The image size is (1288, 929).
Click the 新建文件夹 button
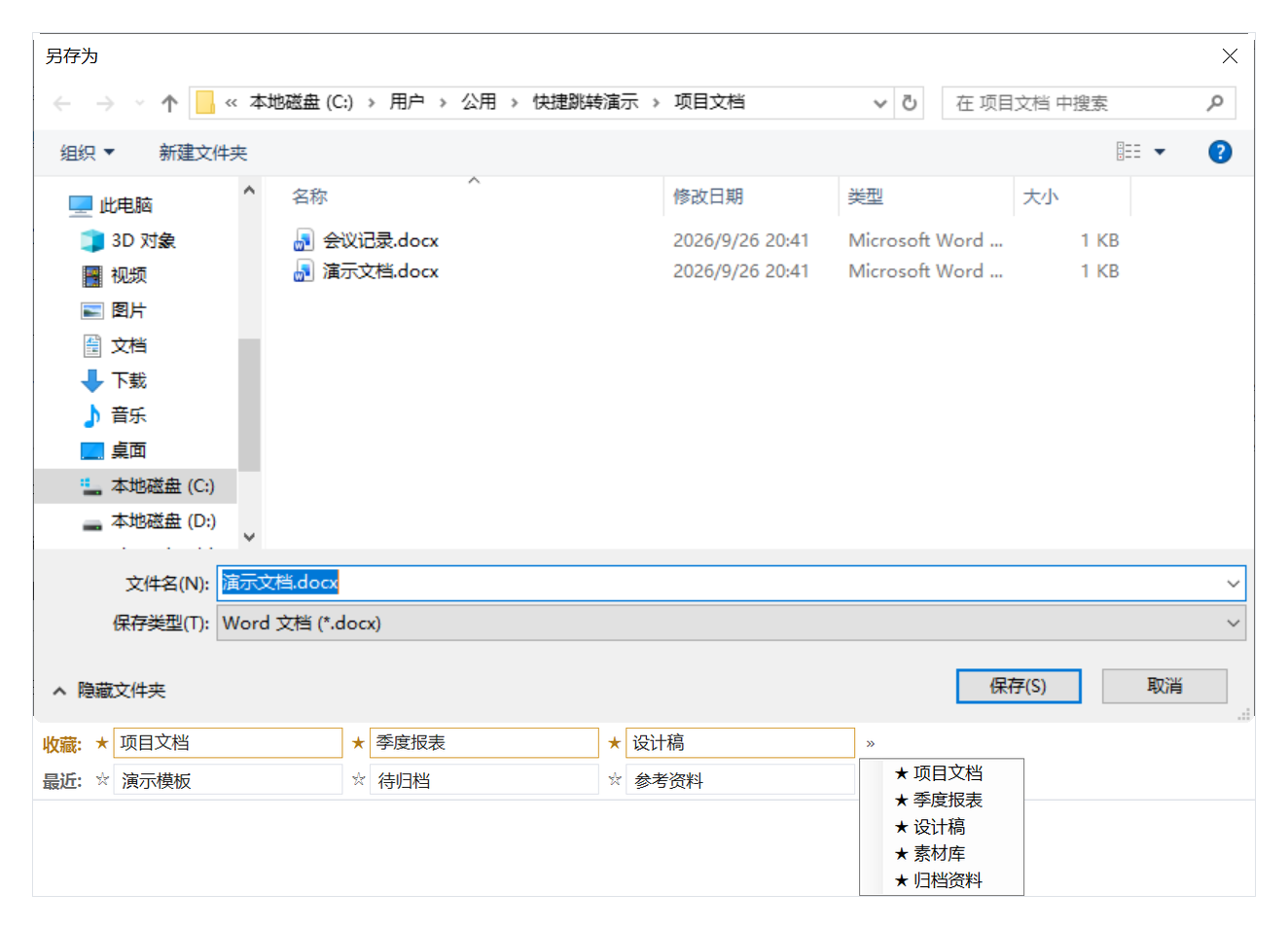point(203,153)
